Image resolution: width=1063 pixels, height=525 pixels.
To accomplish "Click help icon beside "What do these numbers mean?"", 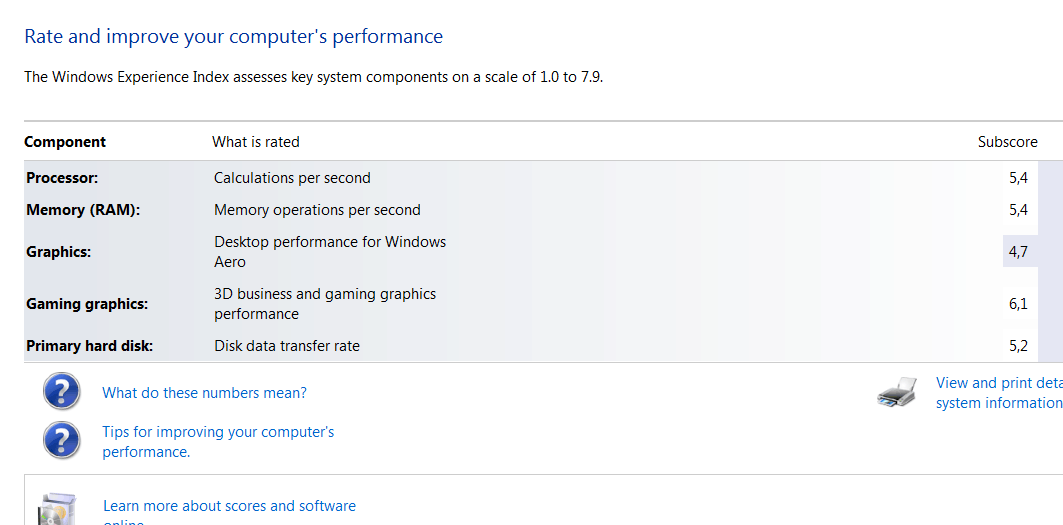I will point(62,391).
